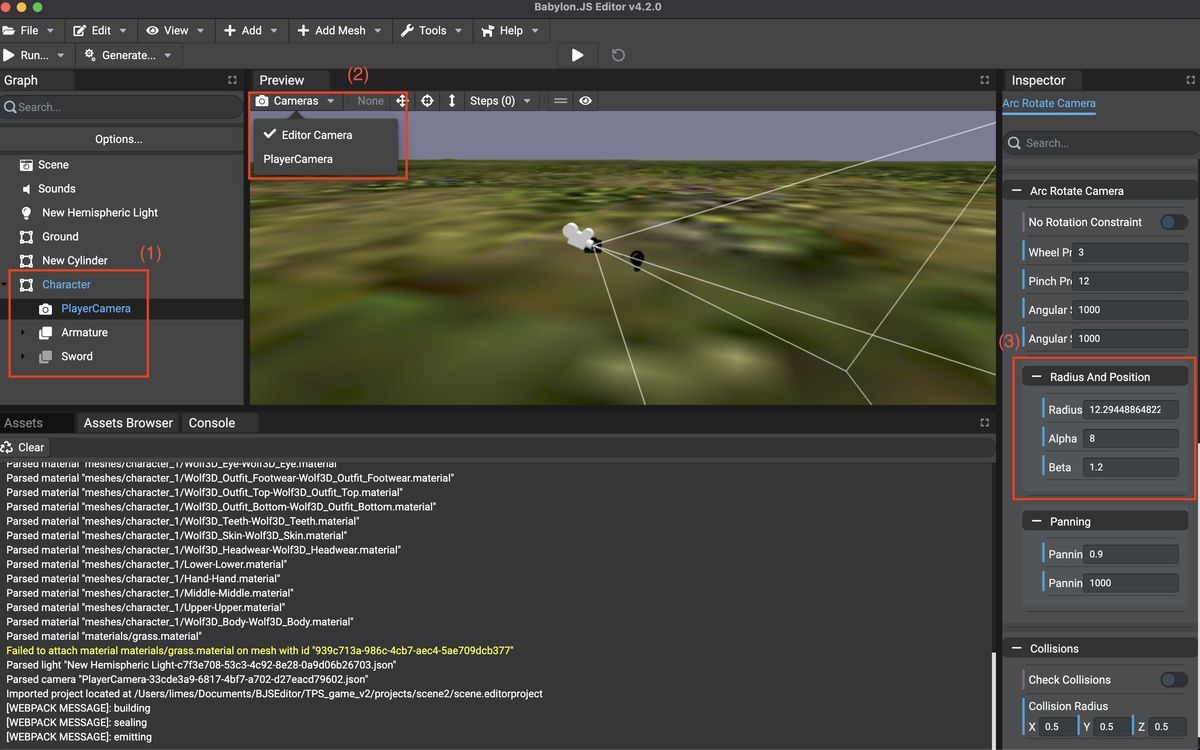The height and width of the screenshot is (750, 1200).
Task: Open the preview visibility eye icon menu
Action: click(x=585, y=100)
